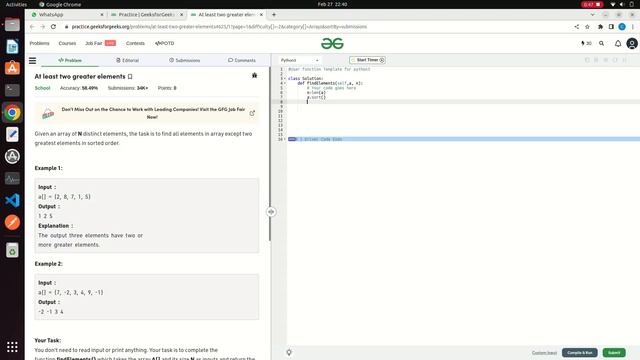Place cursor on editor line 8
The height and width of the screenshot is (360, 640).
click(463, 102)
